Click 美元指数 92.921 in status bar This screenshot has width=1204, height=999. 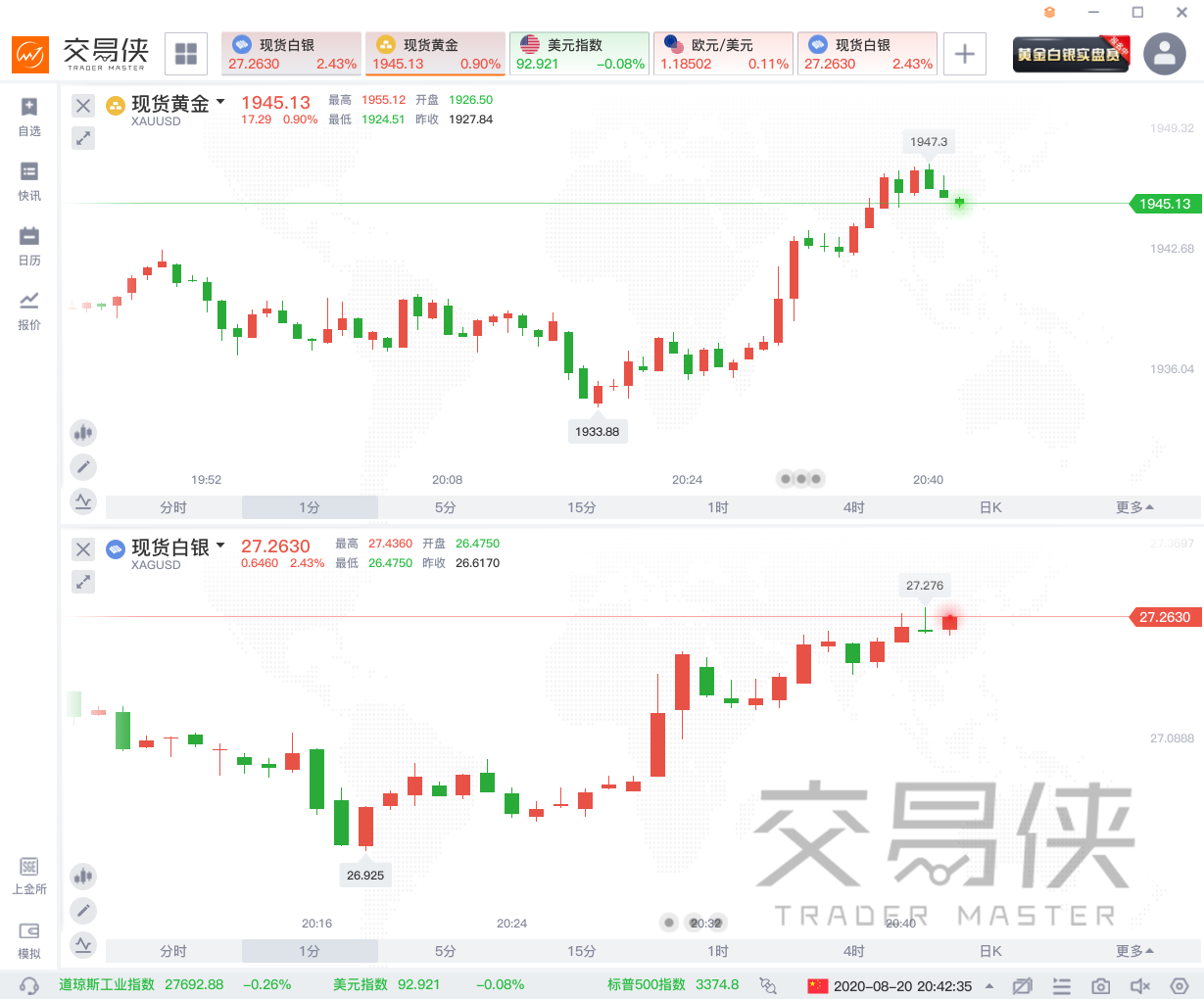tap(428, 985)
